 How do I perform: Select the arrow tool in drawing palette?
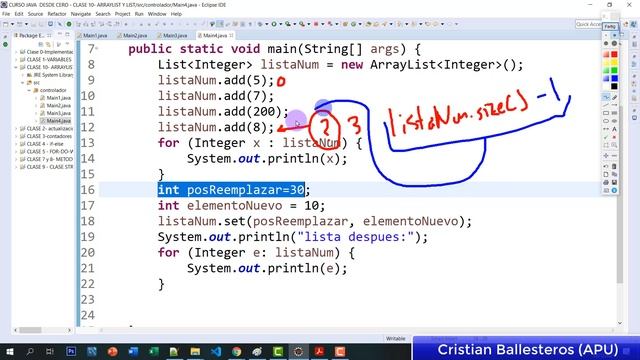[614, 104]
